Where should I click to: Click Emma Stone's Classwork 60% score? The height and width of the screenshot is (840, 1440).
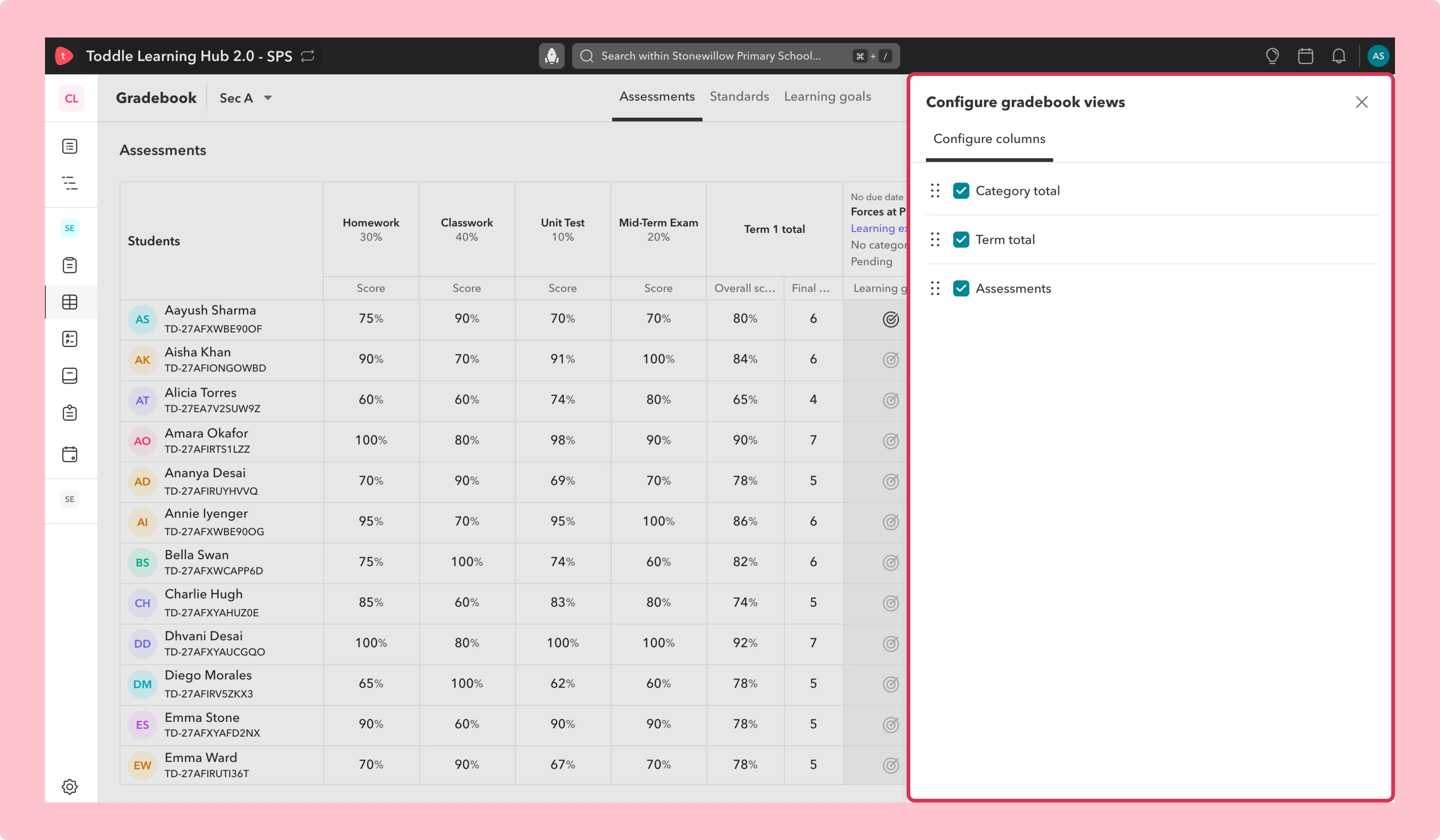pos(467,725)
